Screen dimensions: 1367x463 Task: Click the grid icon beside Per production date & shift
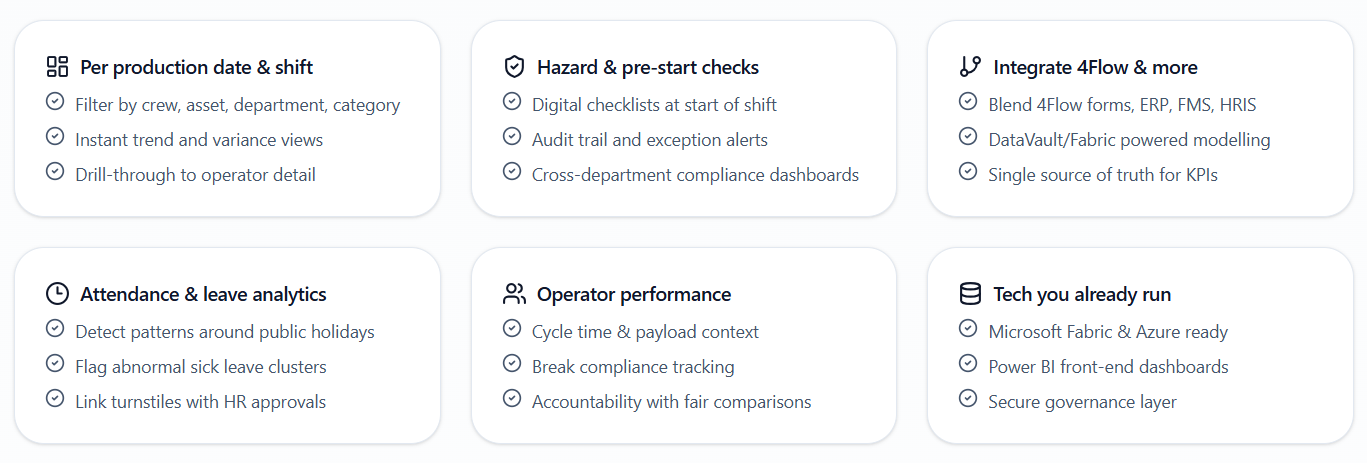coord(57,67)
